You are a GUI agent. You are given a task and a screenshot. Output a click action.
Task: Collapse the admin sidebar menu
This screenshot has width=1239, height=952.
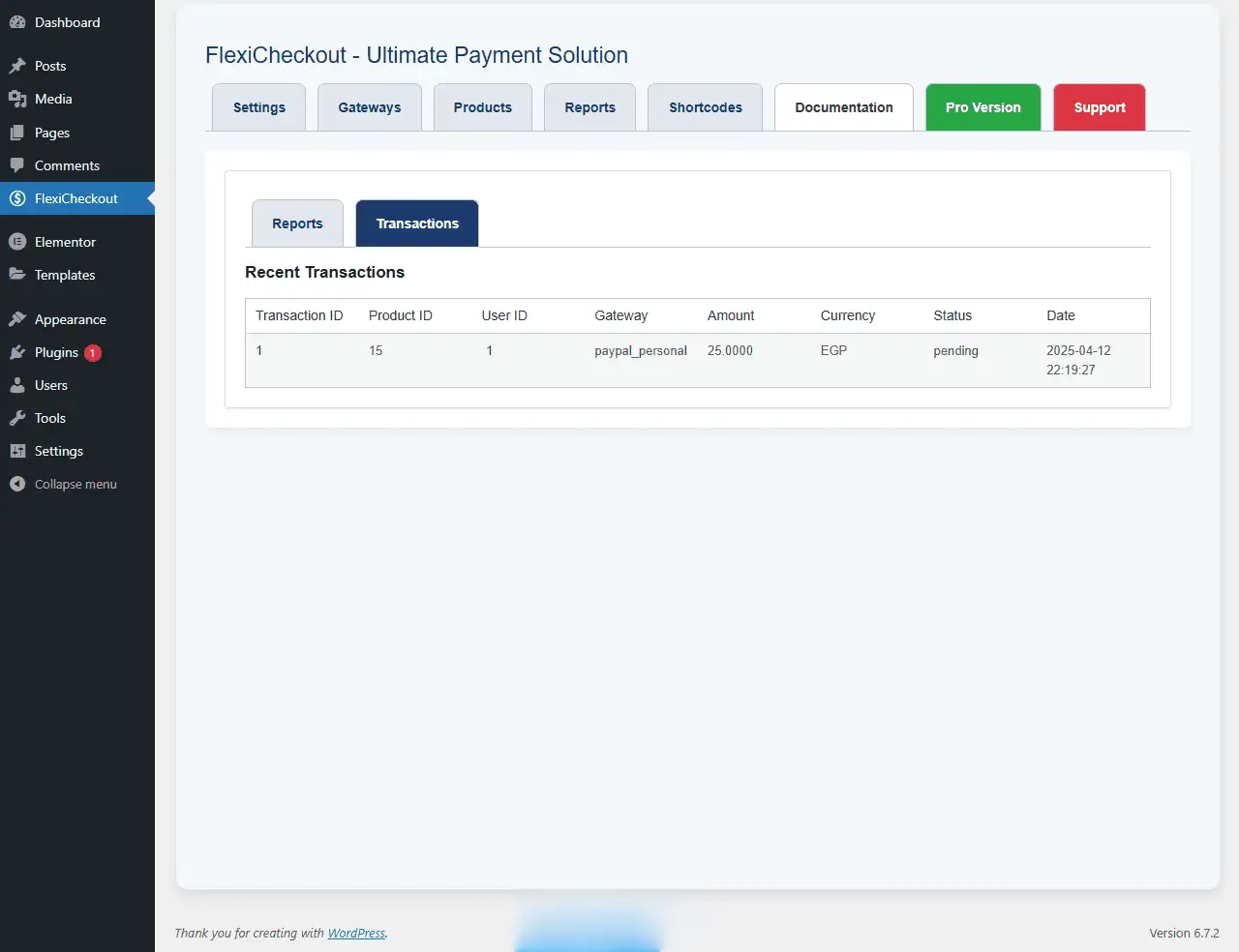click(77, 484)
